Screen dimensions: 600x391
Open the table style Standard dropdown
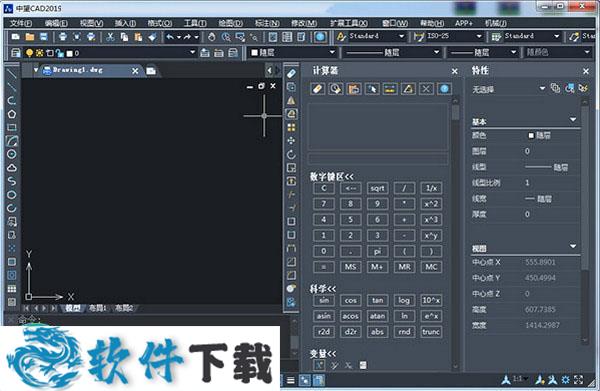556,36
